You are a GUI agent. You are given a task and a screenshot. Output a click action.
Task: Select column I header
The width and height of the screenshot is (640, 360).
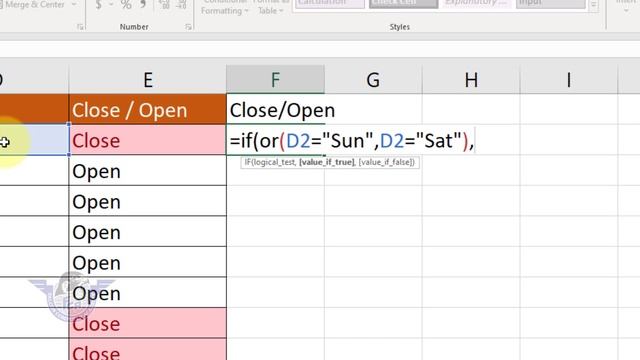pyautogui.click(x=569, y=80)
